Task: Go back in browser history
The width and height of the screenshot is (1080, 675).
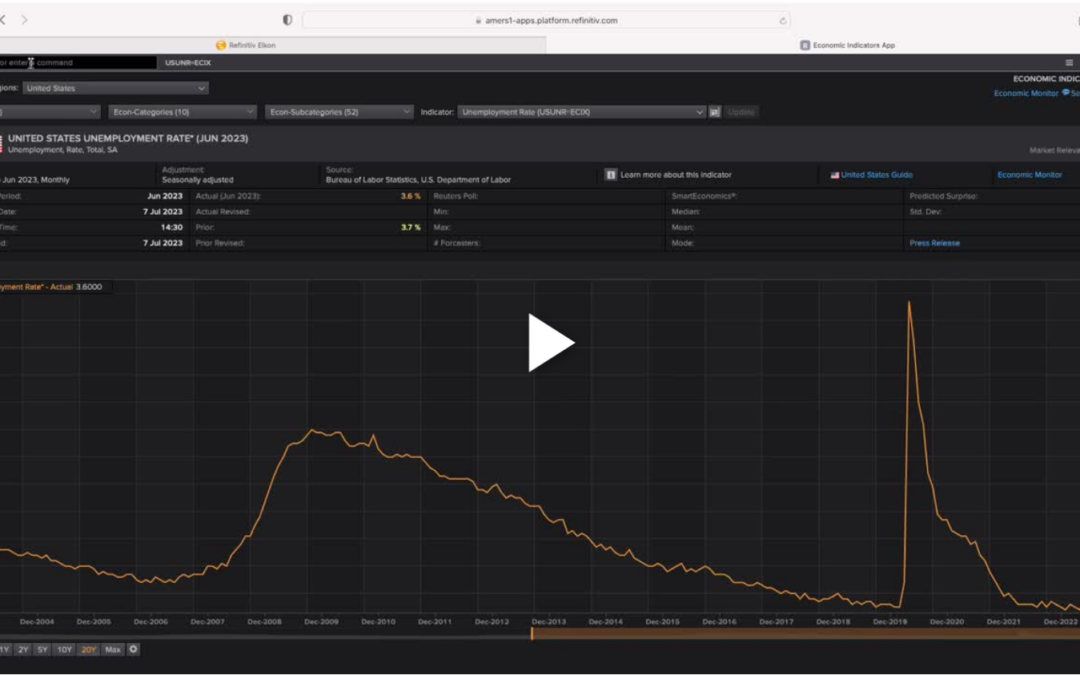Action: (3, 20)
